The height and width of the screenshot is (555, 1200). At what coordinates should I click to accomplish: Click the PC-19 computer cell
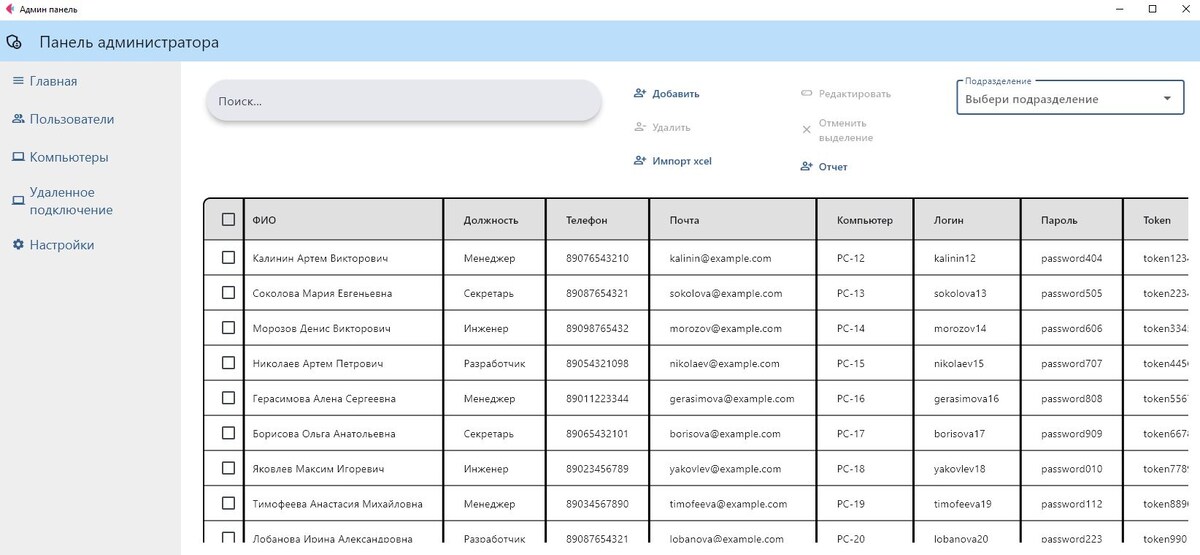850,504
